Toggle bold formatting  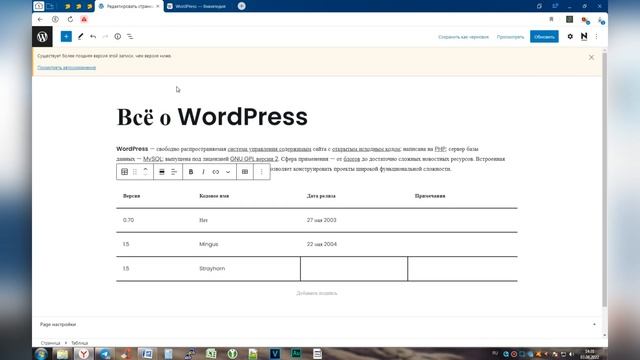[191, 172]
